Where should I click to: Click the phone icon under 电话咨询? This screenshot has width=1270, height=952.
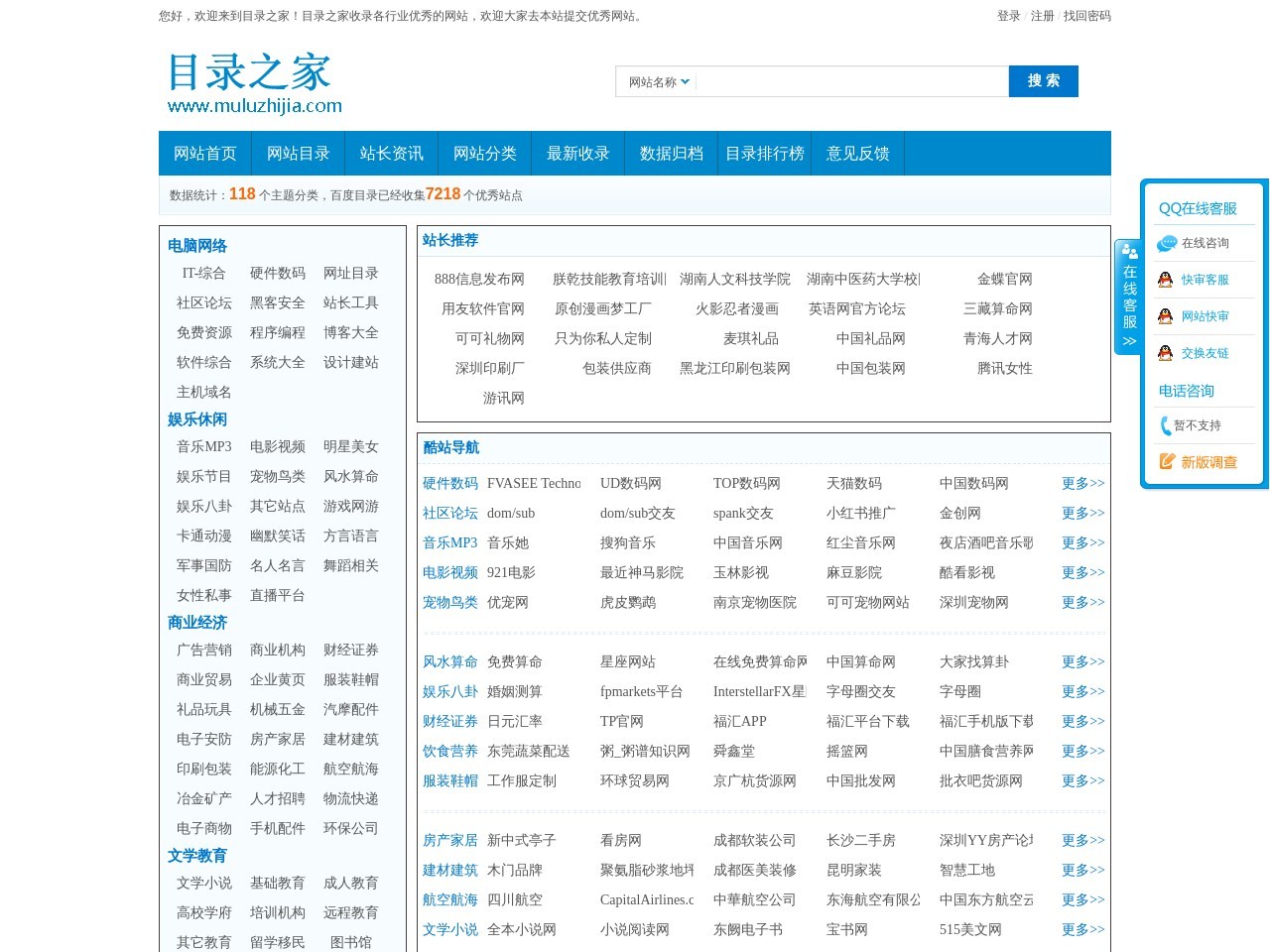click(1164, 425)
